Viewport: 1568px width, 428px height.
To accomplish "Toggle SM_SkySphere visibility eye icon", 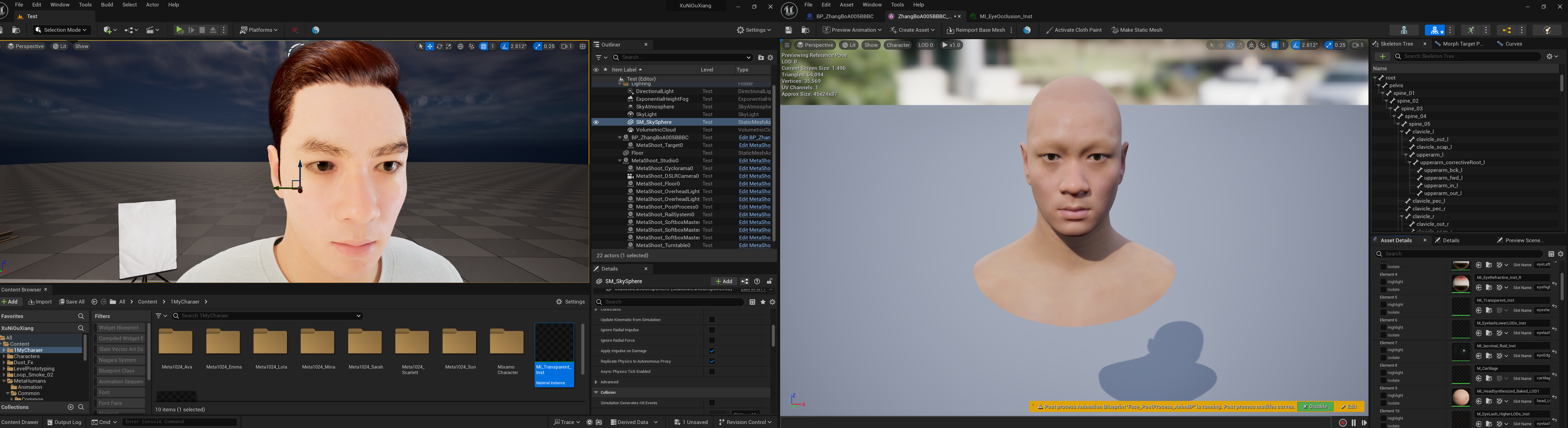I will click(x=596, y=122).
